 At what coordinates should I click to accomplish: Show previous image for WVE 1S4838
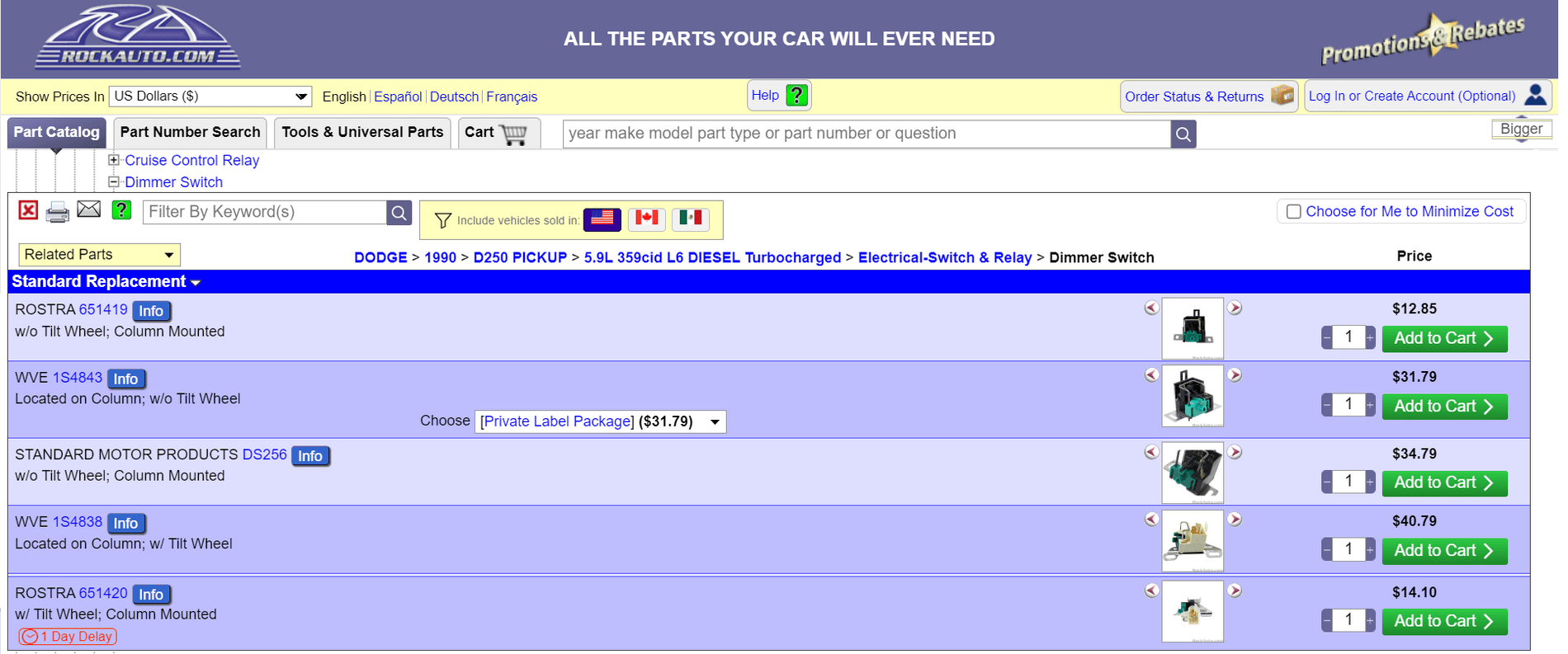click(1152, 520)
